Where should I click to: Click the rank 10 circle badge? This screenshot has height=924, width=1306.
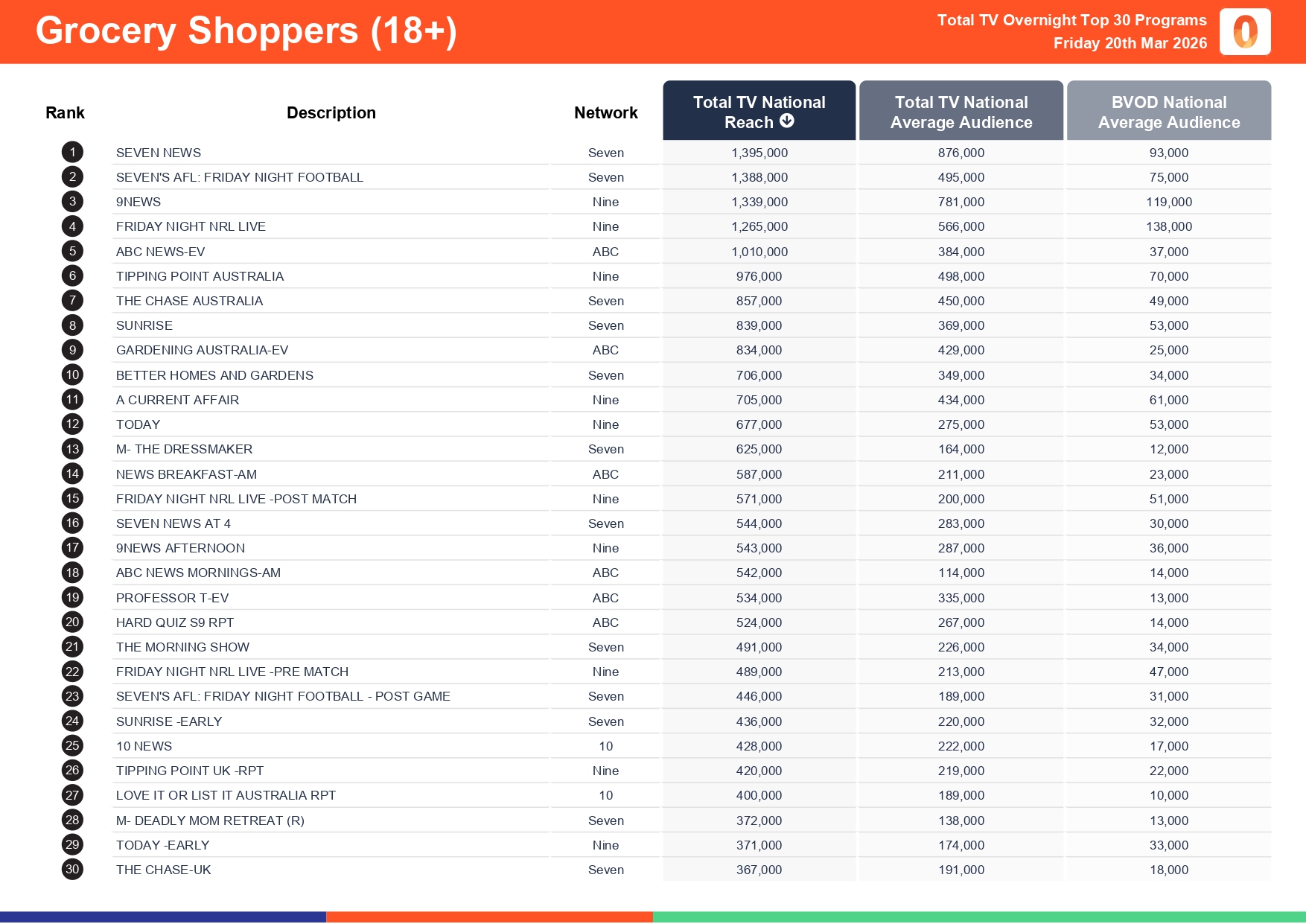(72, 375)
